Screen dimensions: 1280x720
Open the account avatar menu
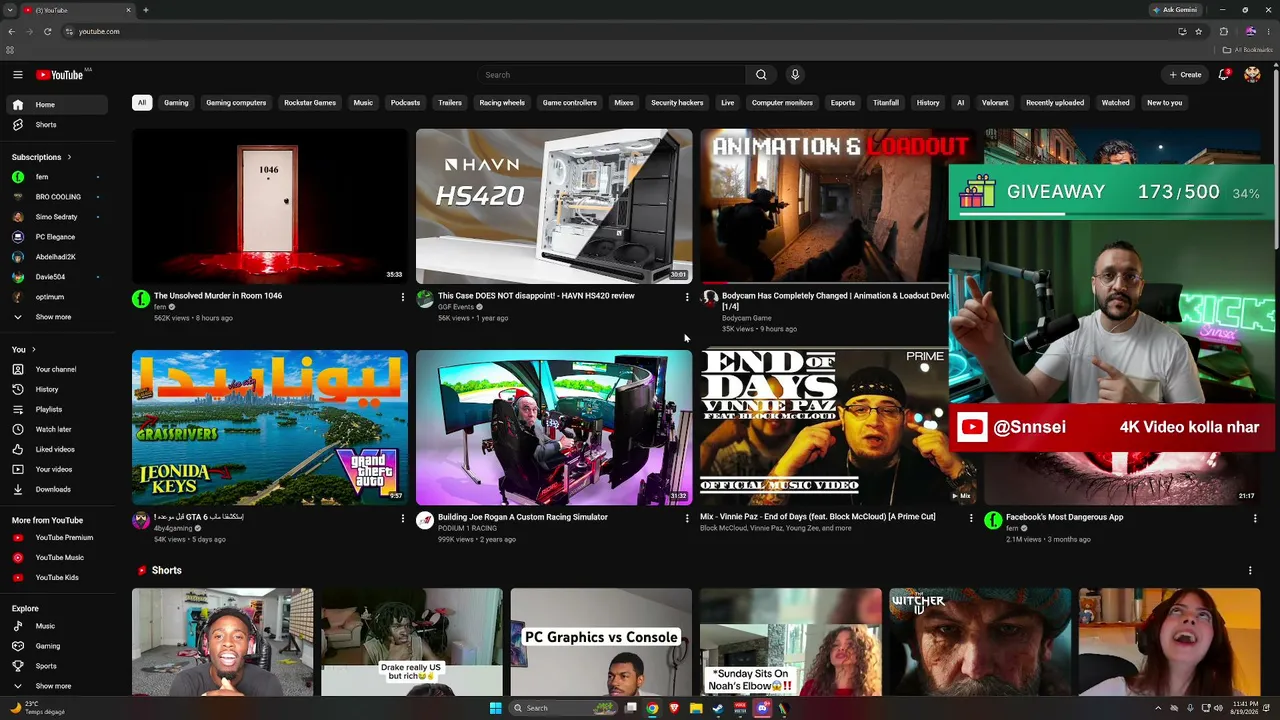1252,75
